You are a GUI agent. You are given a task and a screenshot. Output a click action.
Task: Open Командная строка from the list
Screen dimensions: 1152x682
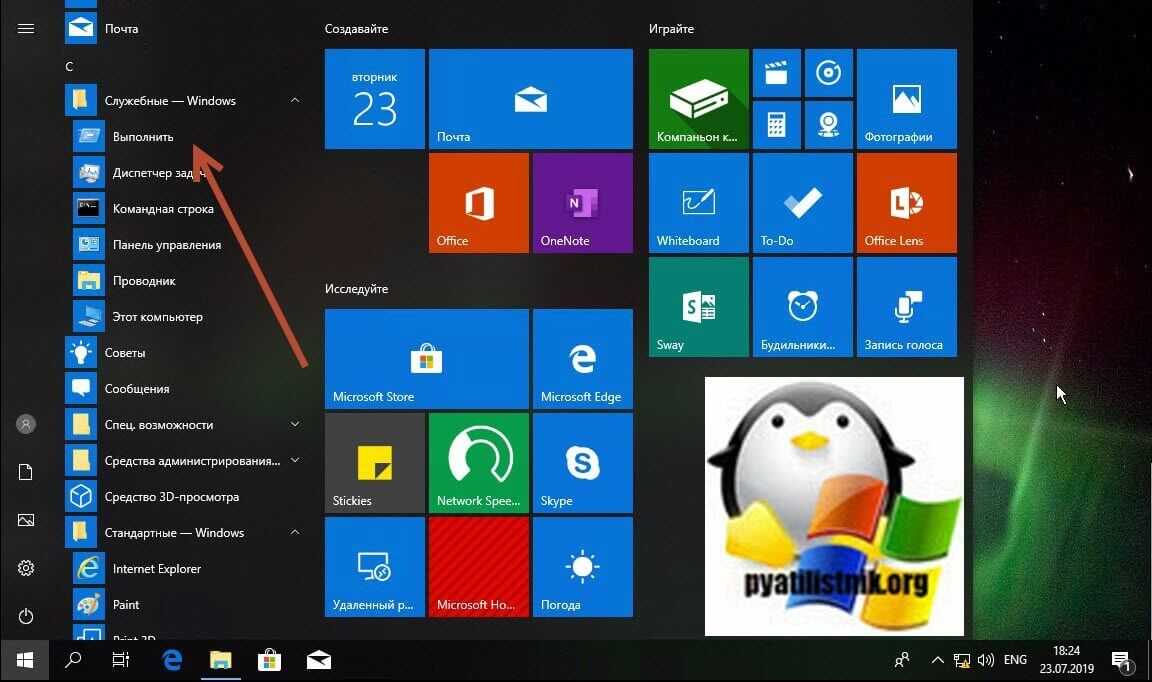[x=163, y=209]
